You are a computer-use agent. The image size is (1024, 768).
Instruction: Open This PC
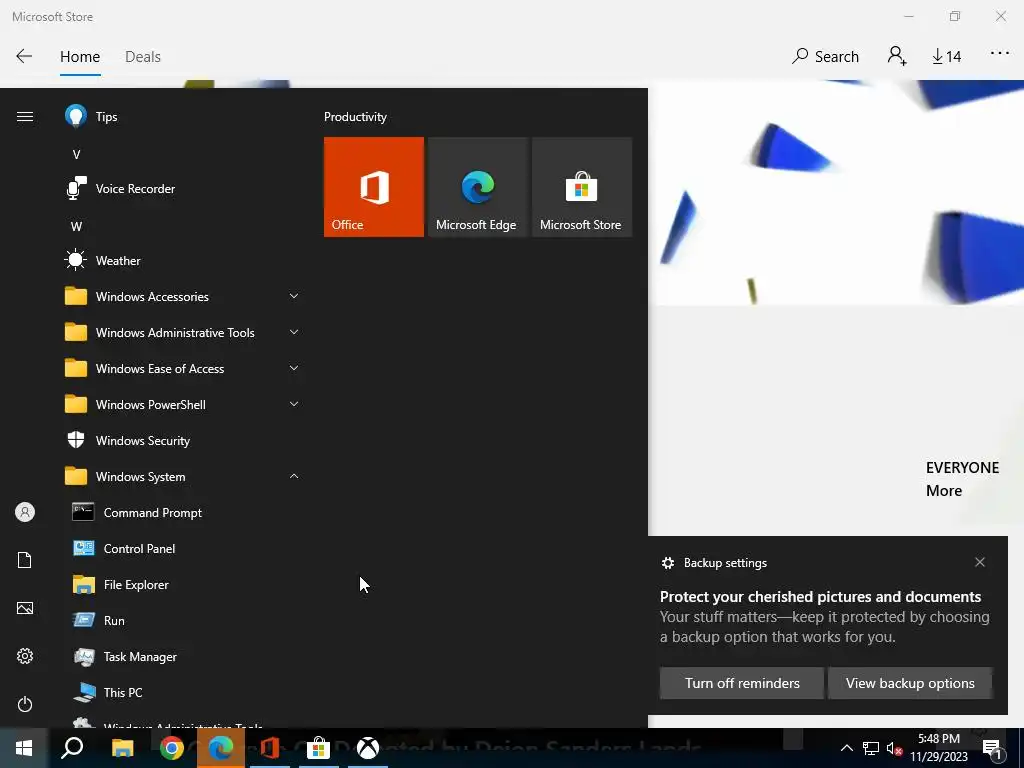tap(183, 692)
